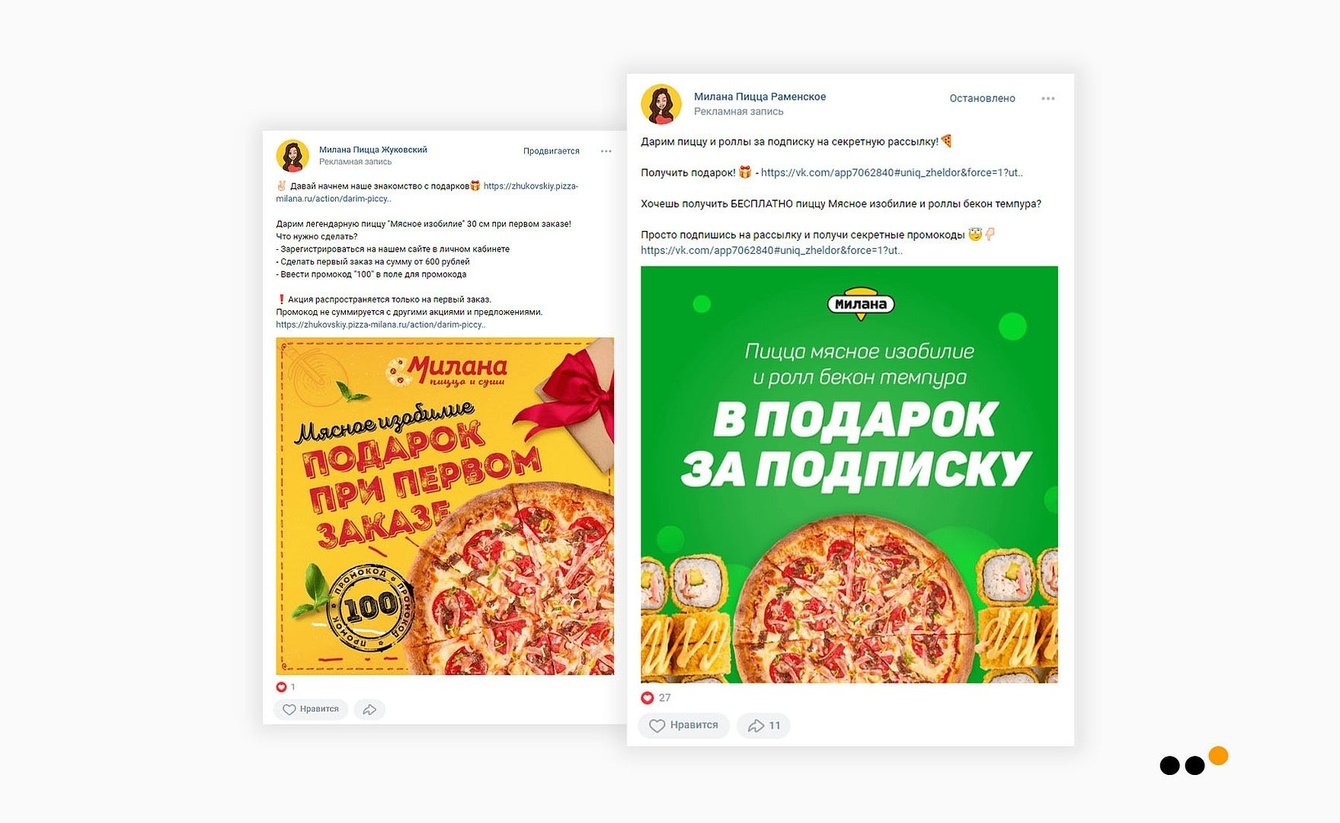Open three-dot menu on Жуковский post

(606, 151)
